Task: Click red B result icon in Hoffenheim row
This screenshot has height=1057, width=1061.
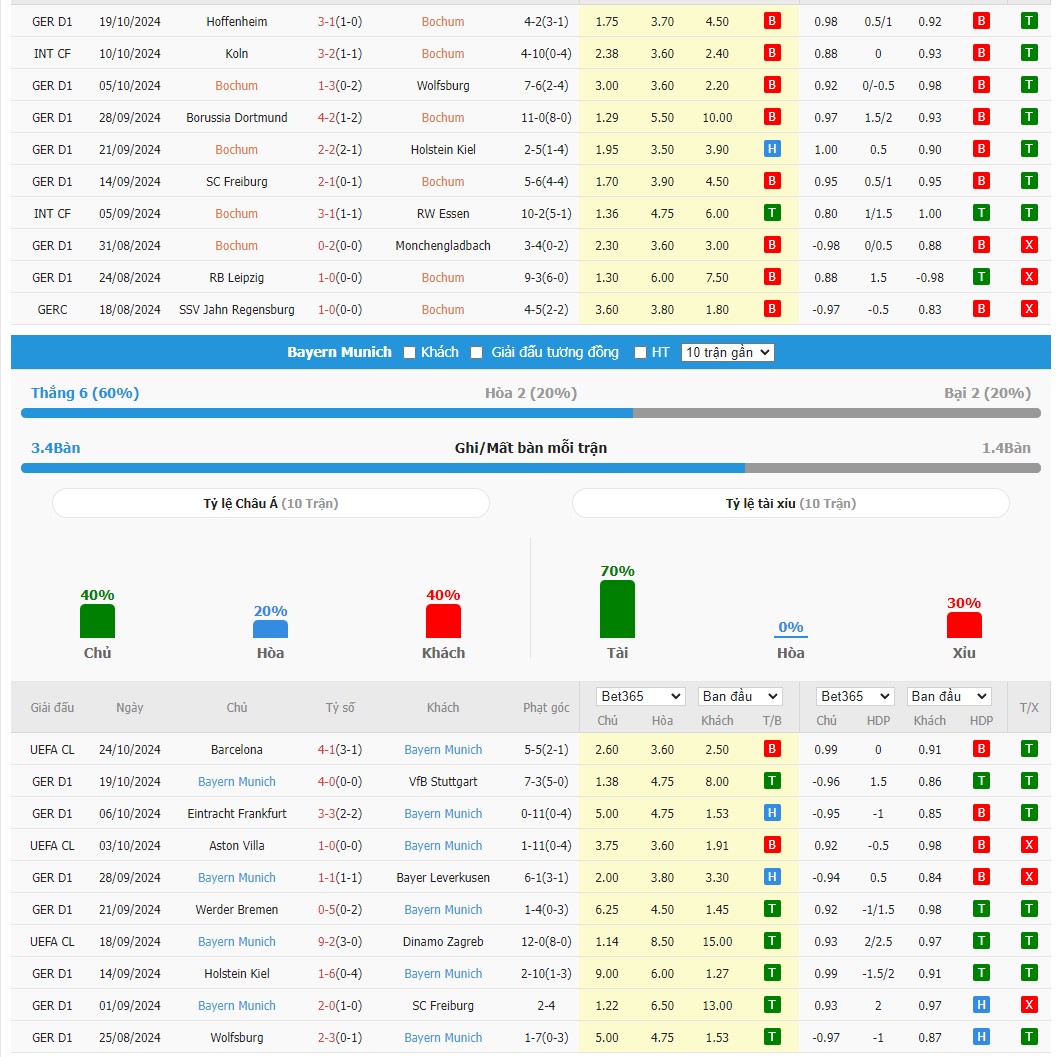Action: 772,20
